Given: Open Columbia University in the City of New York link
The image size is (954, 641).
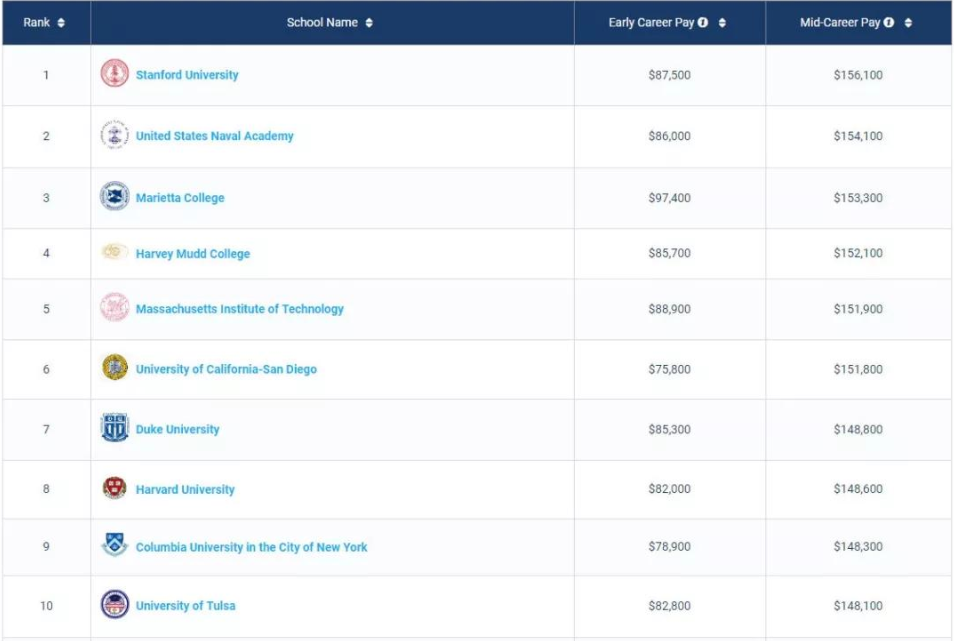Looking at the screenshot, I should (251, 547).
